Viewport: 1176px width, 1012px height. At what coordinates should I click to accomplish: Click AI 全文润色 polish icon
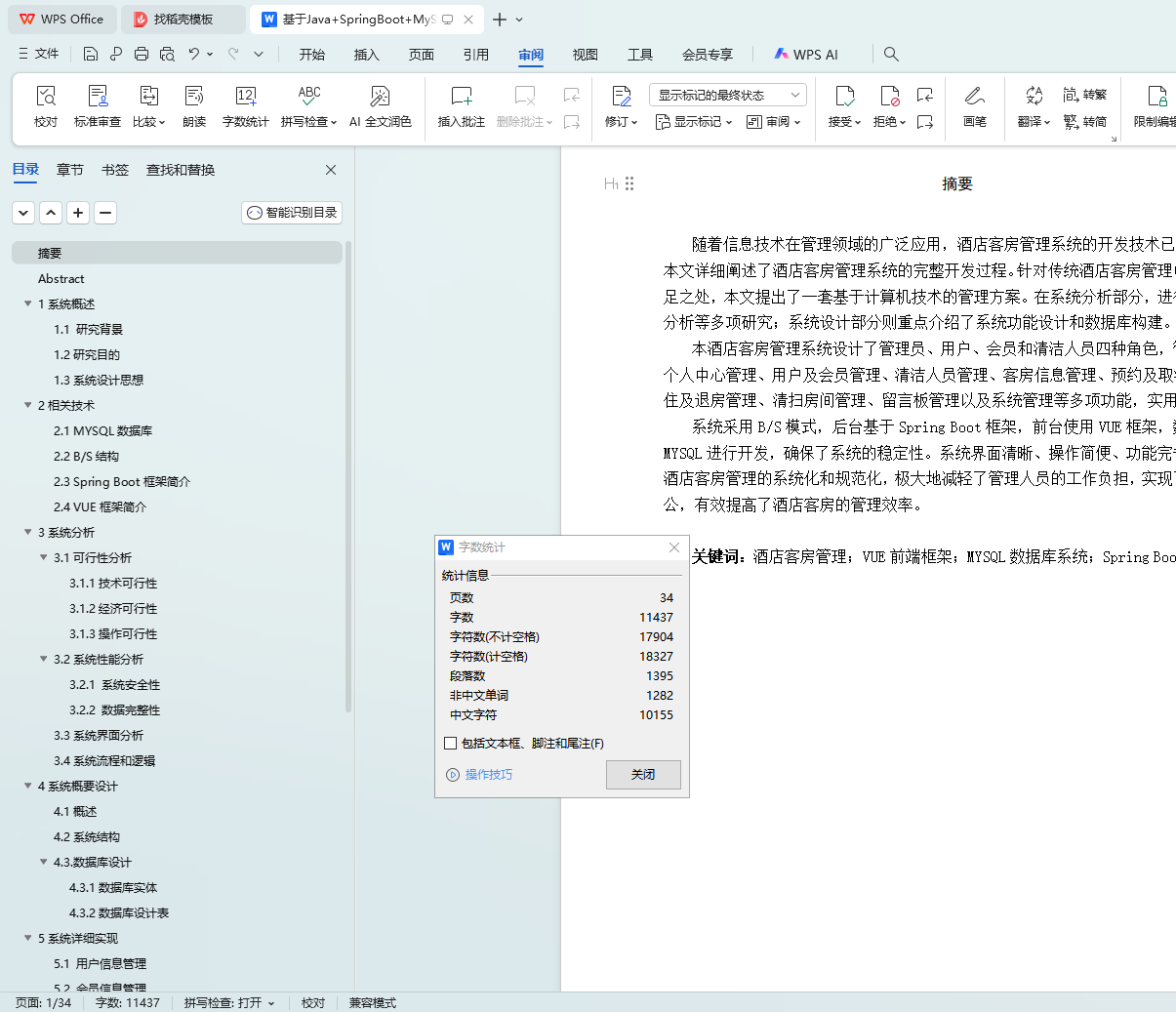[x=381, y=96]
